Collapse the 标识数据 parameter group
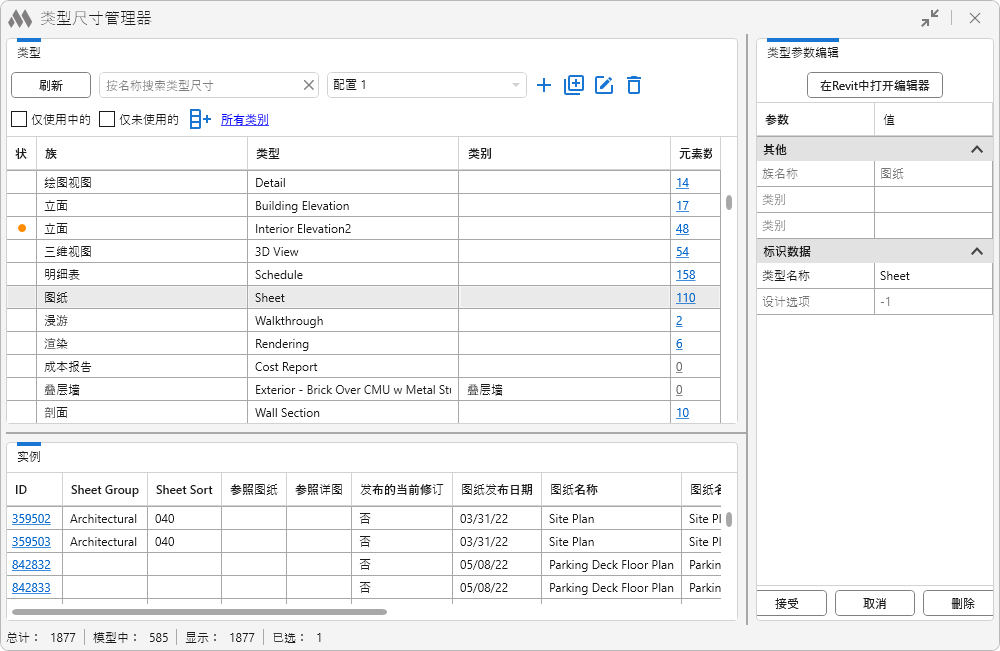 click(x=977, y=252)
